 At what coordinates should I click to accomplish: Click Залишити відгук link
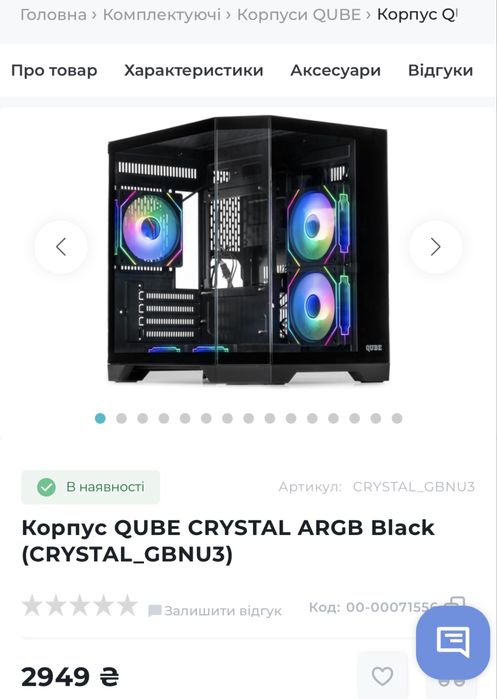coord(223,610)
